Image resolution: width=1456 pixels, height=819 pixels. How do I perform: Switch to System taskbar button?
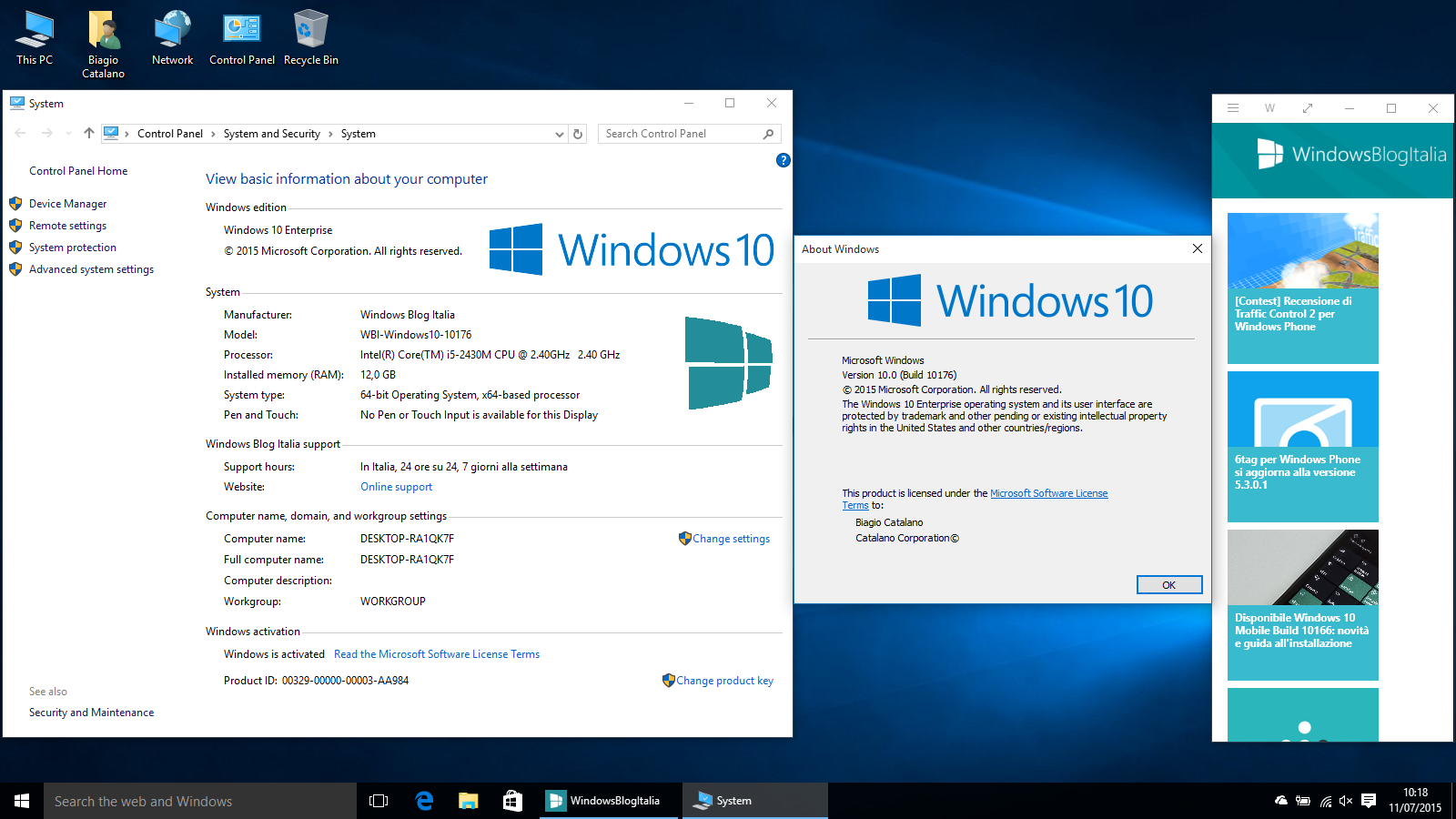(755, 801)
